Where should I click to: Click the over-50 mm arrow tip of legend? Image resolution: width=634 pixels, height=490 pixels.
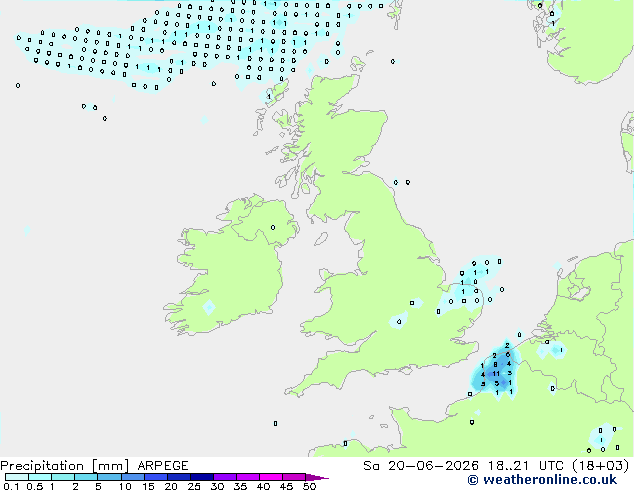317,477
